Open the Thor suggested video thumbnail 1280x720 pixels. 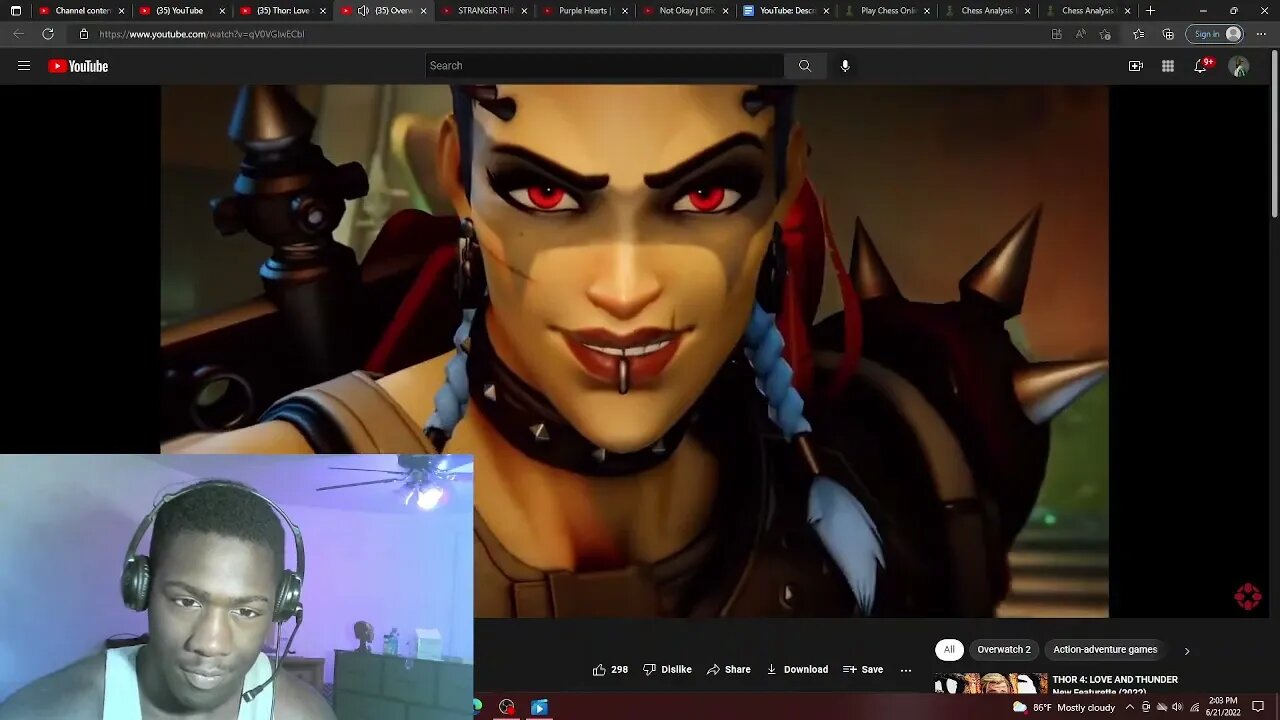tap(991, 685)
